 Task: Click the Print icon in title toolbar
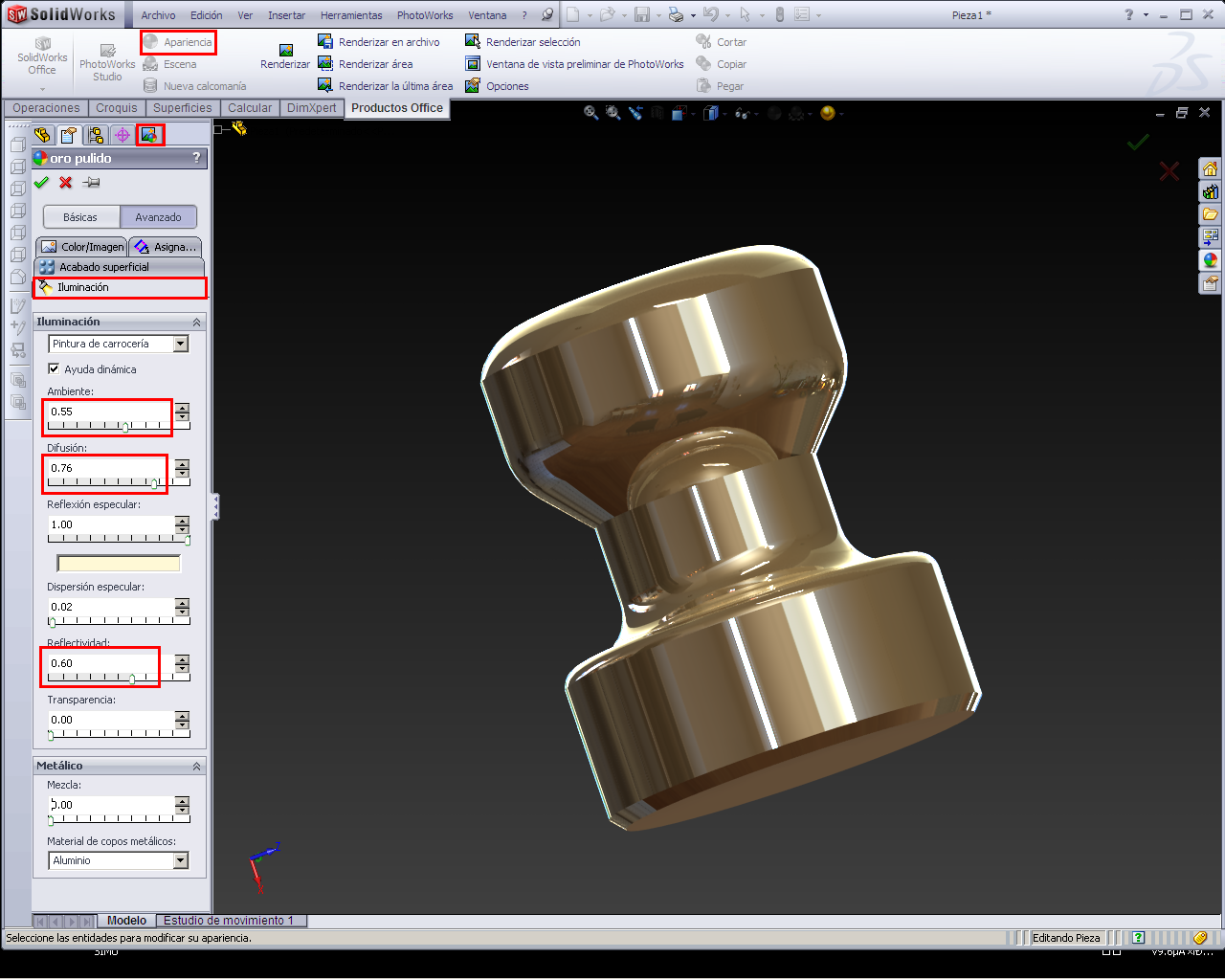[677, 14]
